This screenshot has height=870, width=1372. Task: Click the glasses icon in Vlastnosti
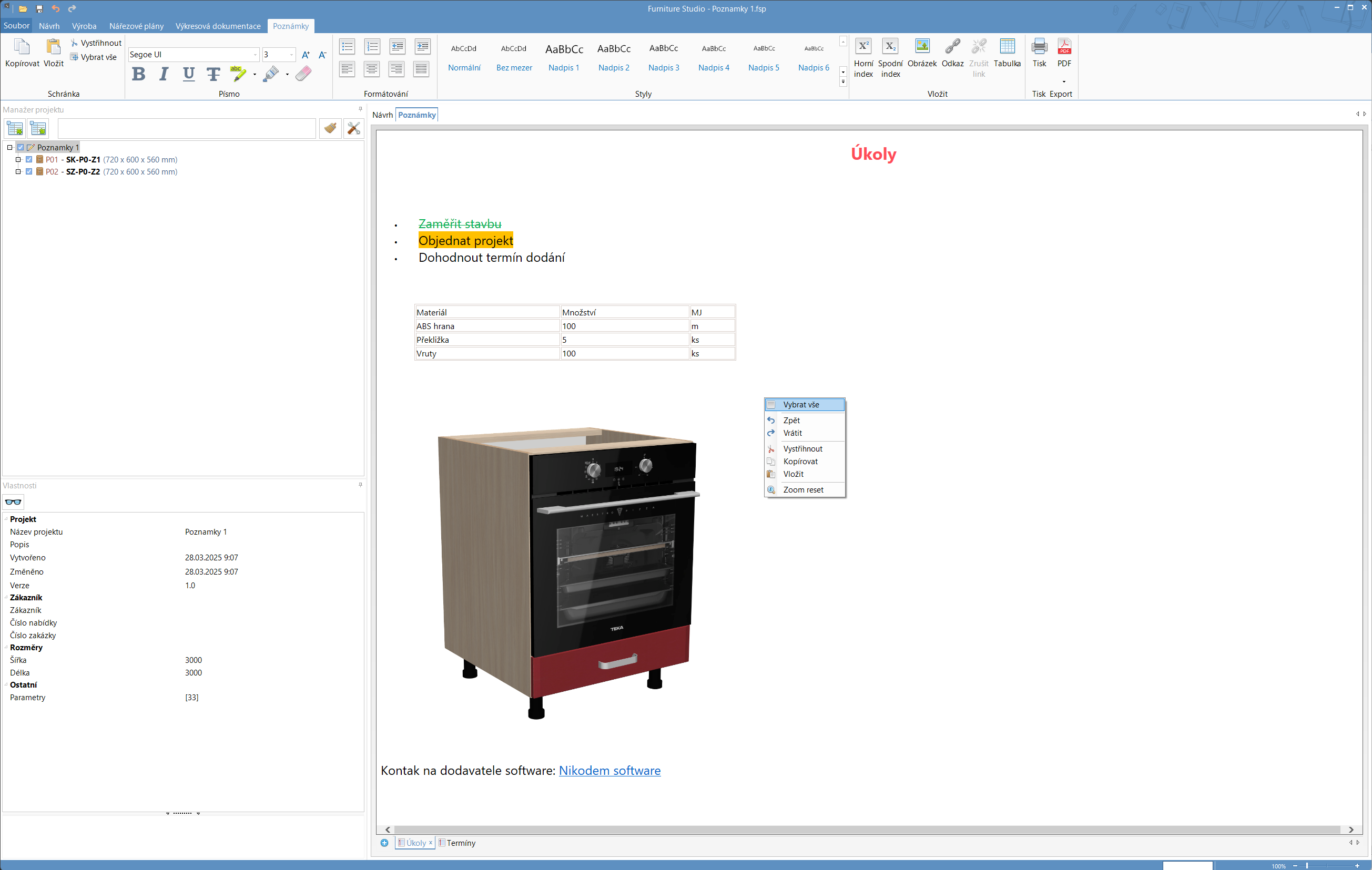13,502
